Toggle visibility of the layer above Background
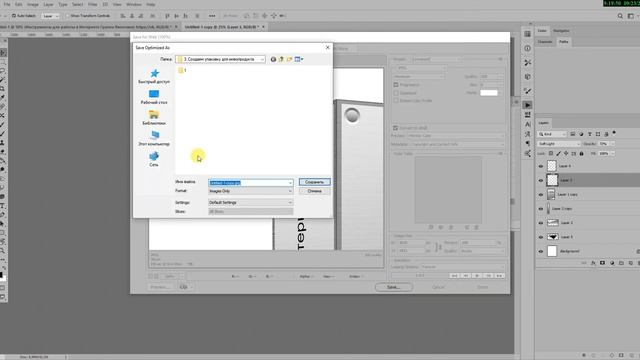The width and height of the screenshot is (640, 360). click(x=541, y=237)
